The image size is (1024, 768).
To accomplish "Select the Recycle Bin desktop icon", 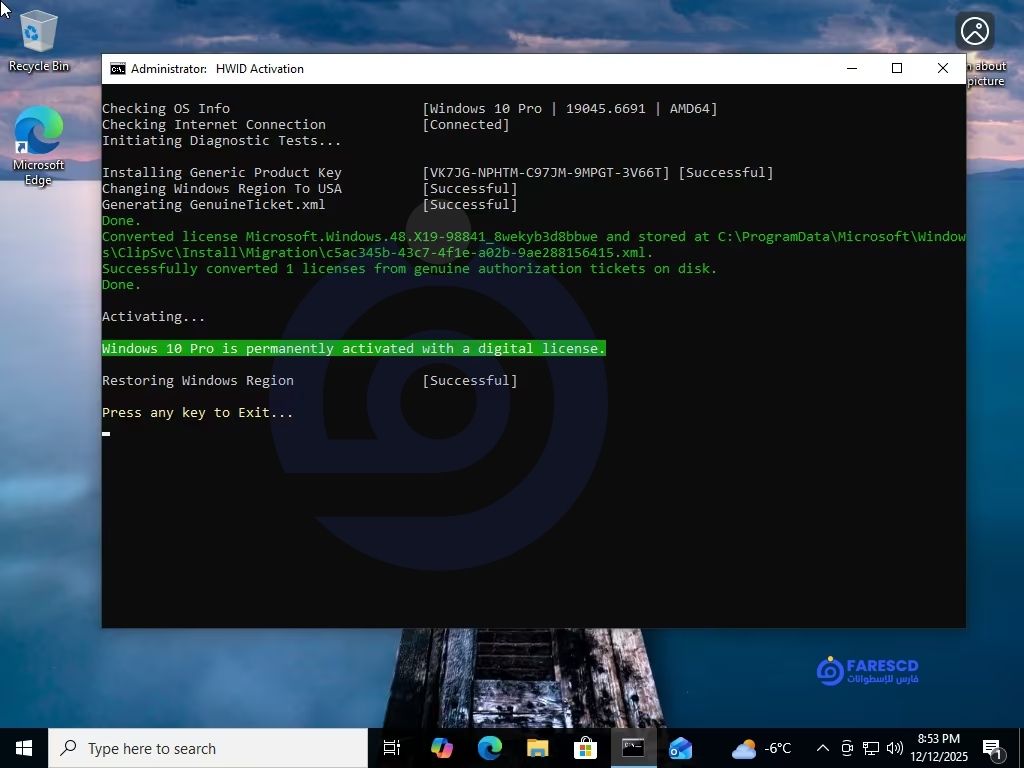I will coord(39,42).
